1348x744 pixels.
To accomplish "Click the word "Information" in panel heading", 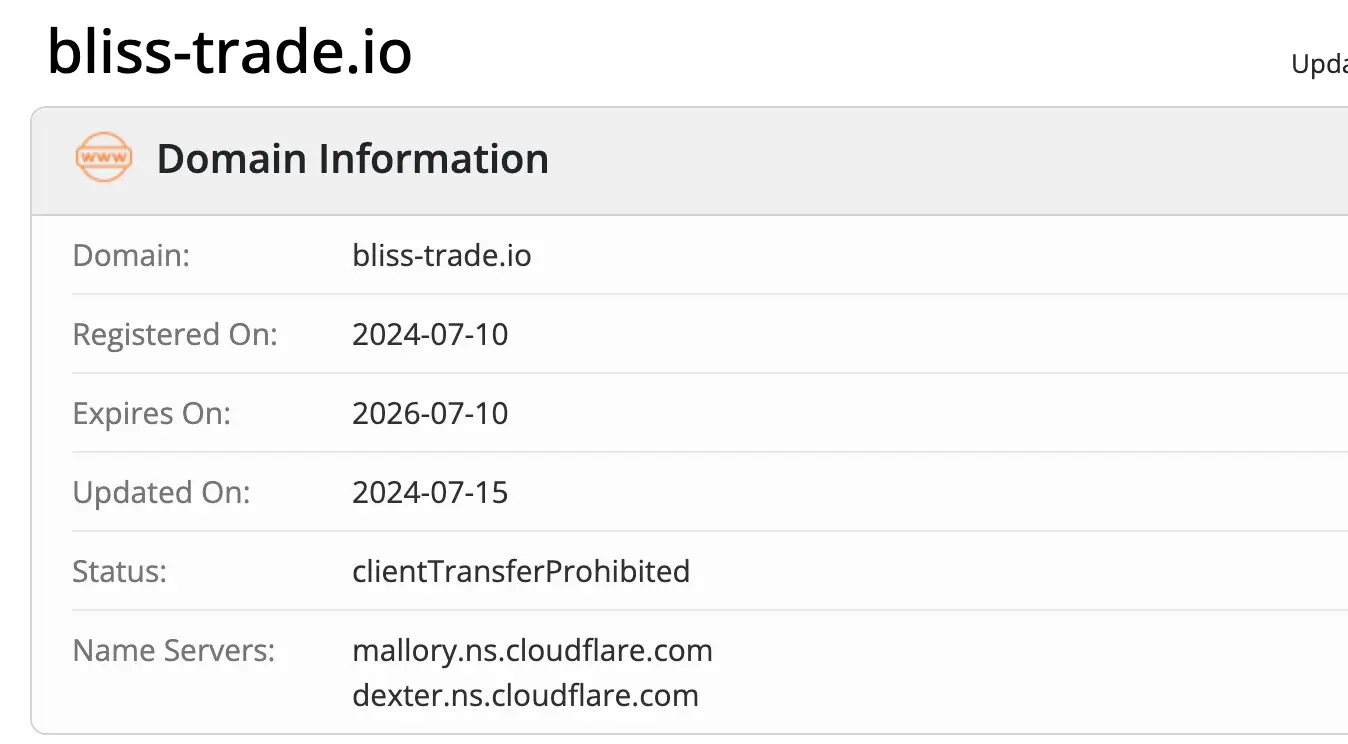I will 433,159.
